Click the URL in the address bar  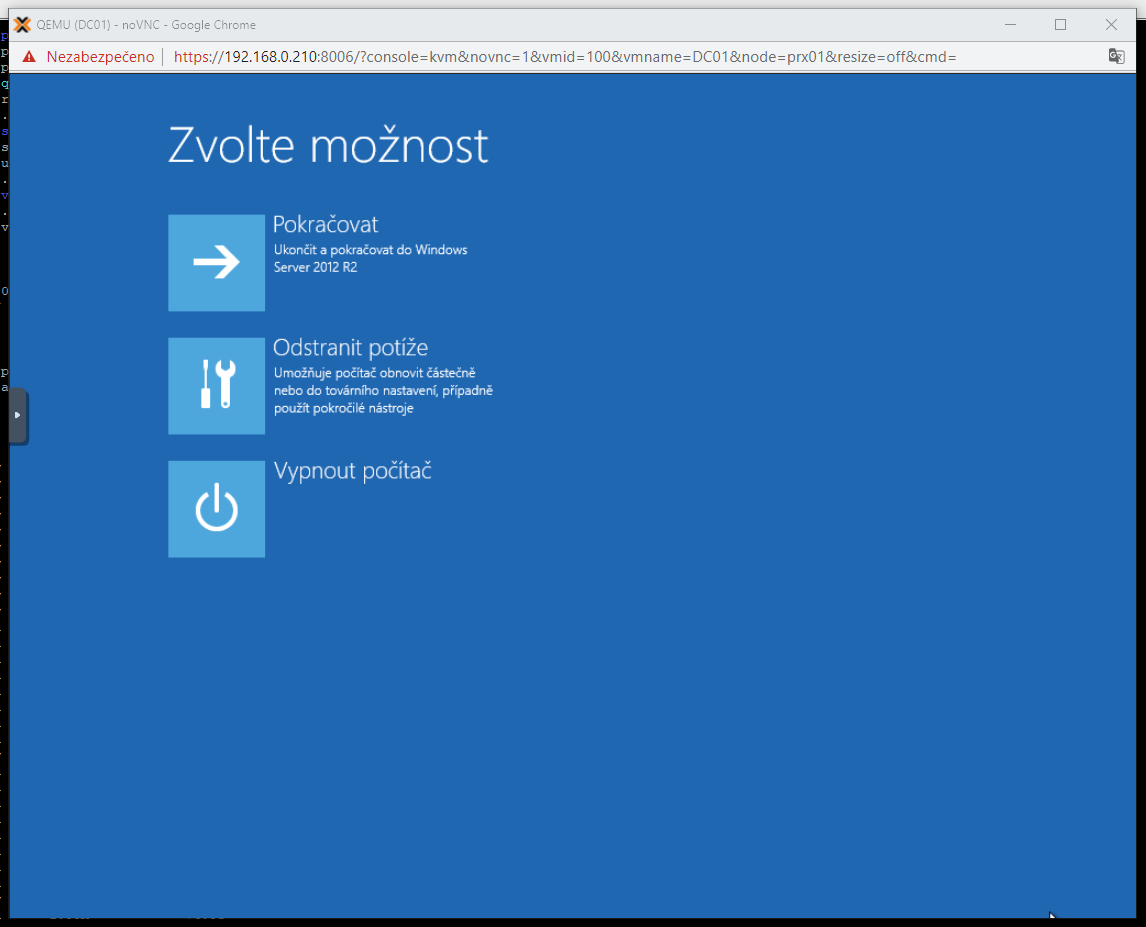(x=565, y=57)
